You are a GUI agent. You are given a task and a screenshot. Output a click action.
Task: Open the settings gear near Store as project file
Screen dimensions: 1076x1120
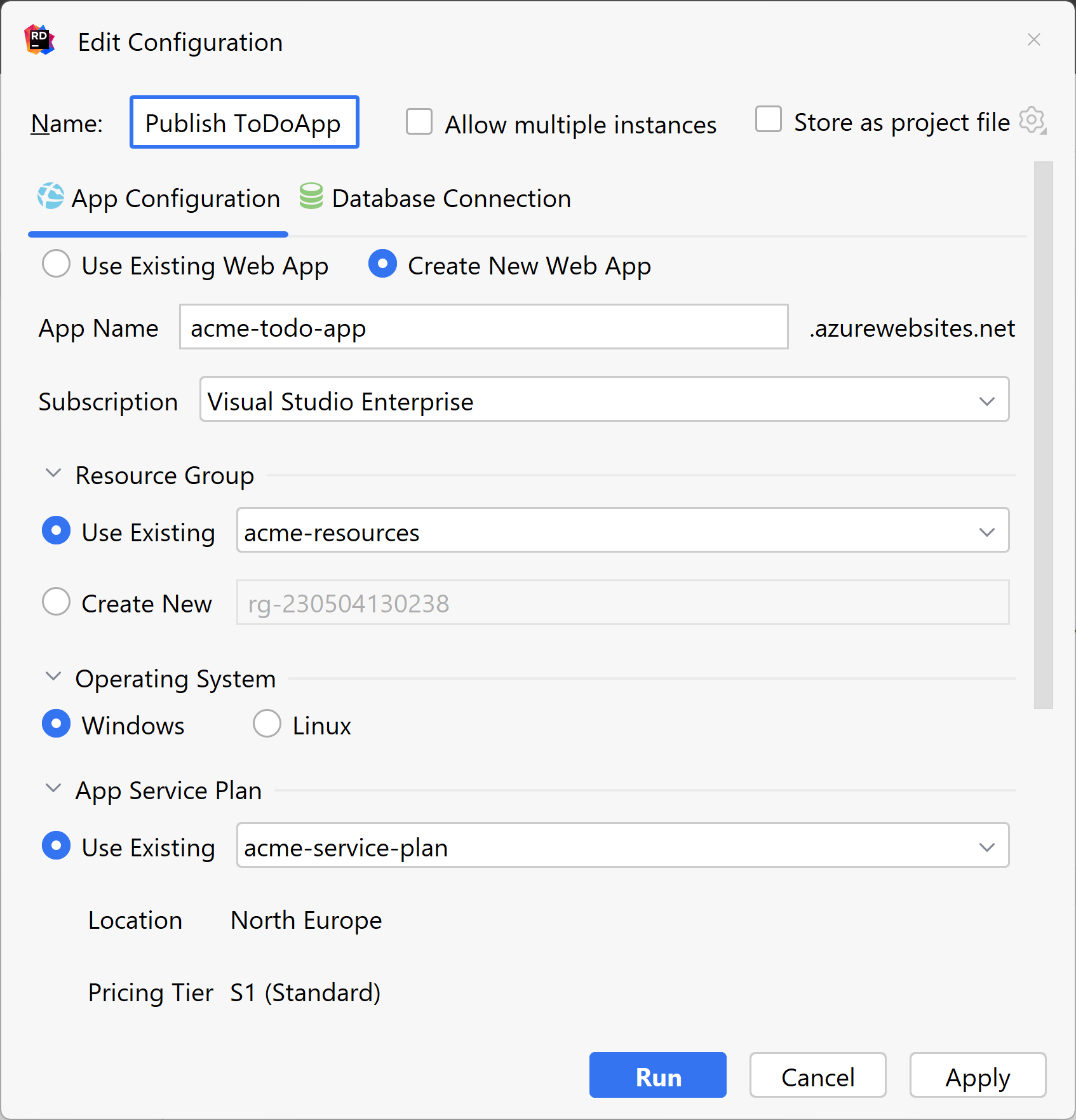[x=1032, y=121]
